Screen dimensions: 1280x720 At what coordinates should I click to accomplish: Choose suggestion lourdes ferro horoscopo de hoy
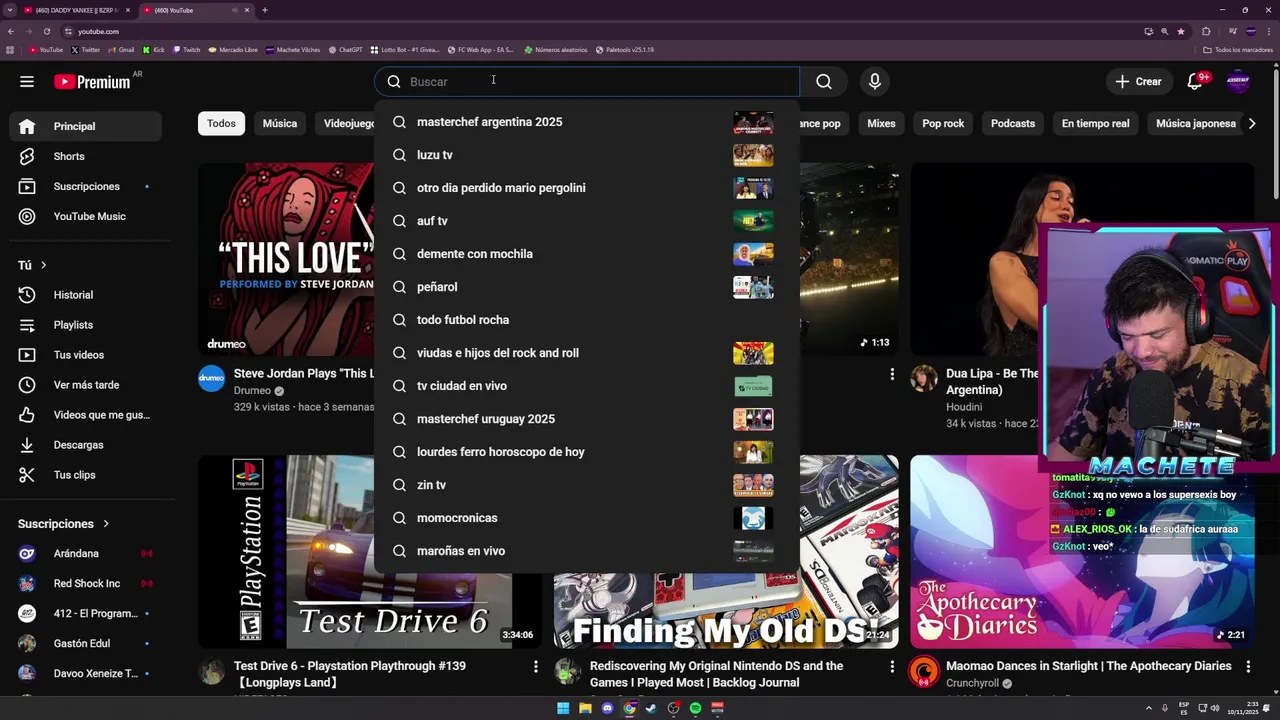pos(587,452)
